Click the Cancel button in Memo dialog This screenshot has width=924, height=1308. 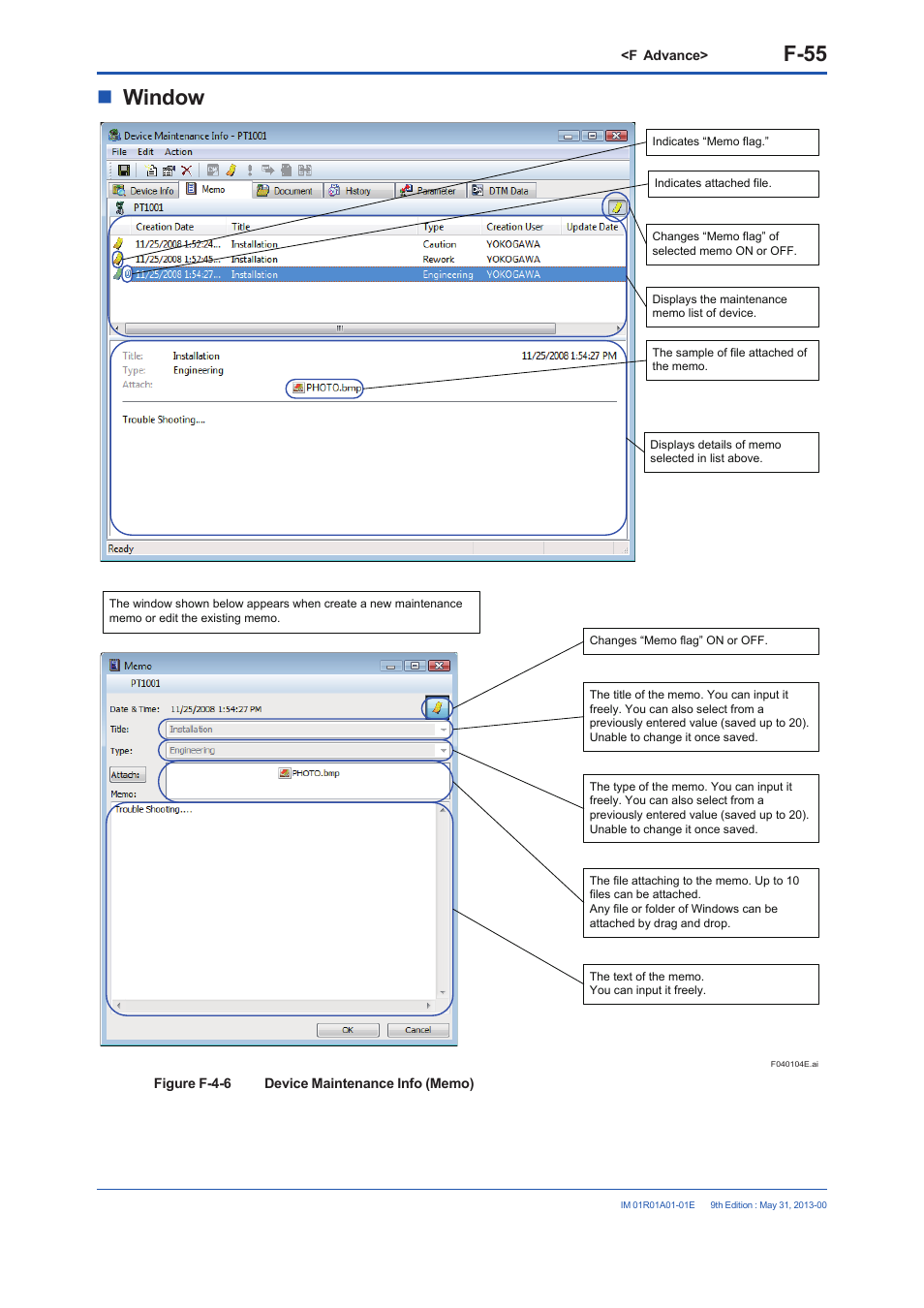(x=418, y=1030)
